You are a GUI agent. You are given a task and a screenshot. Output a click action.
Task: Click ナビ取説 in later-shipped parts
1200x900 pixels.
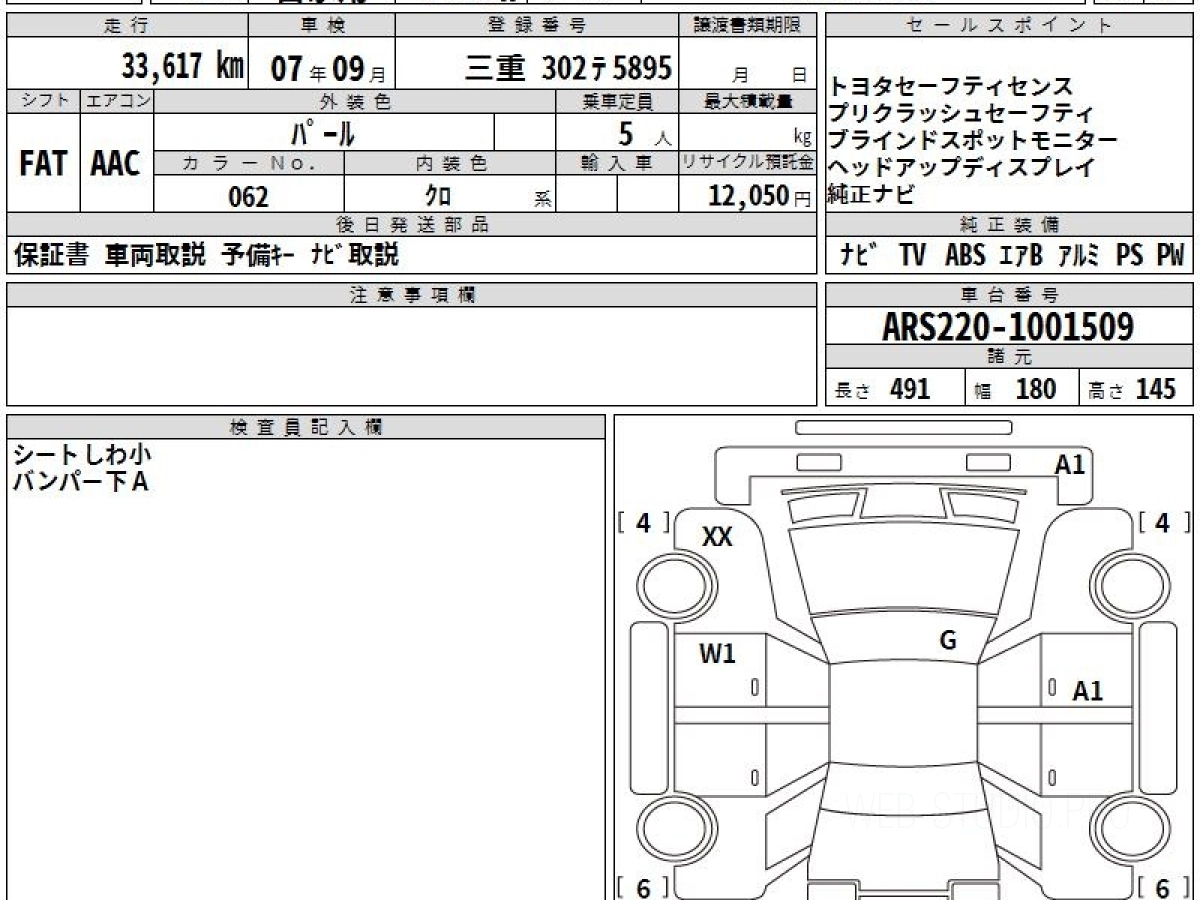tap(354, 256)
